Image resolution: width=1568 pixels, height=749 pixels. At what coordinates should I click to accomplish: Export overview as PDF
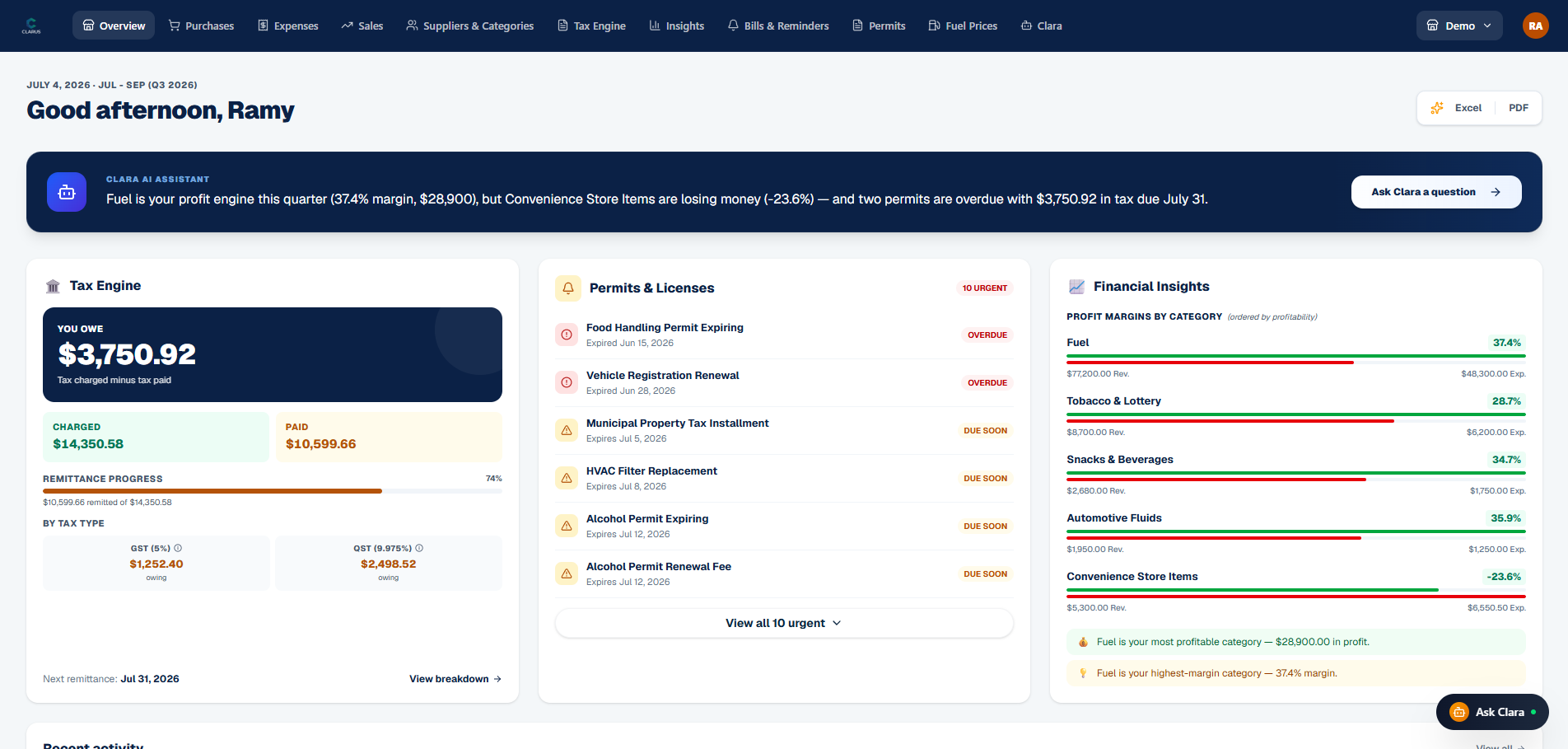(1518, 108)
